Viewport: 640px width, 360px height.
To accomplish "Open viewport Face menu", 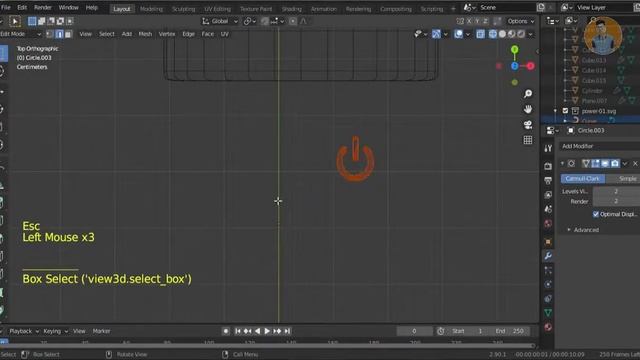I will 207,34.
